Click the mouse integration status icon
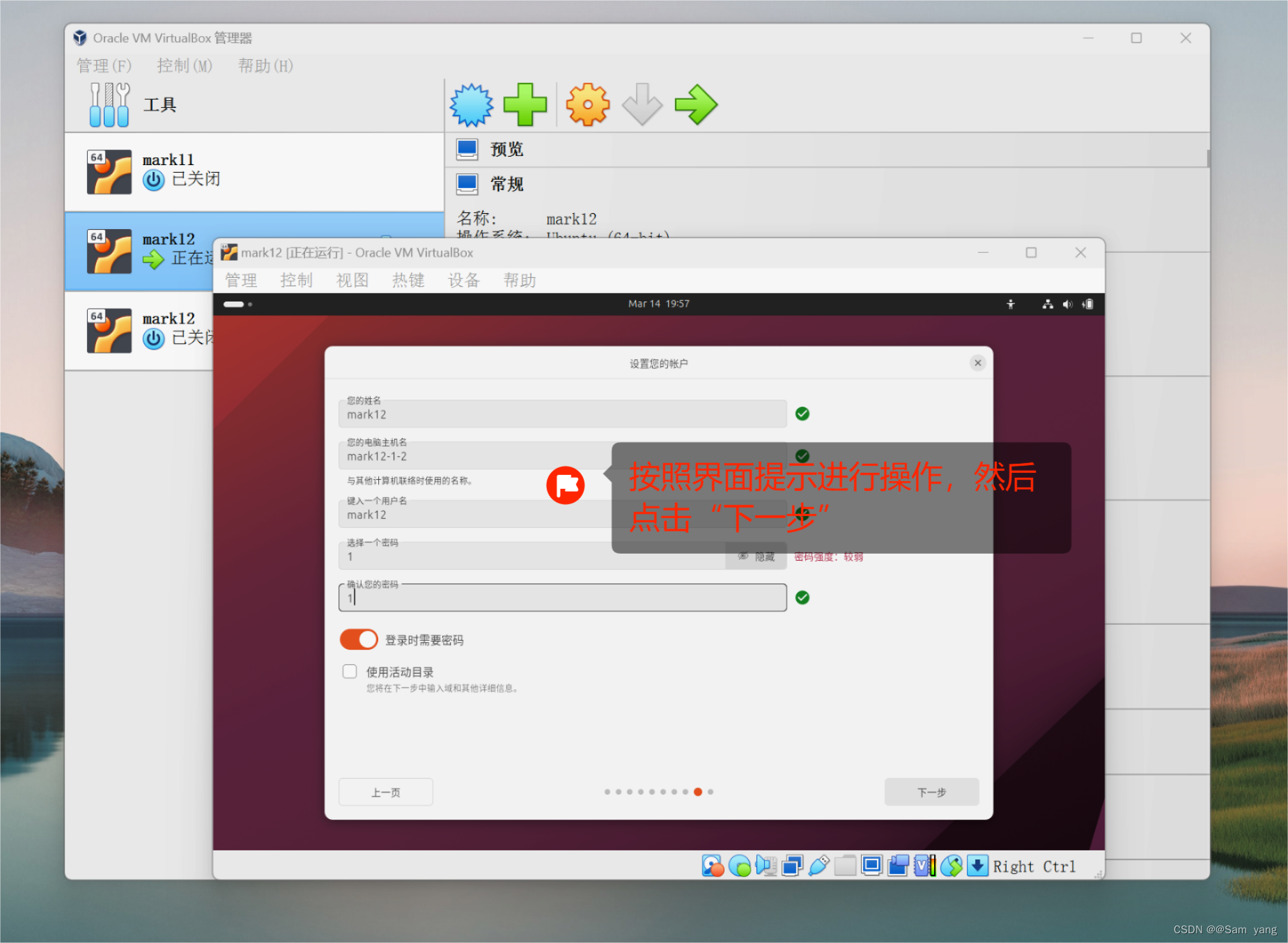The height and width of the screenshot is (943, 1288). click(x=951, y=866)
